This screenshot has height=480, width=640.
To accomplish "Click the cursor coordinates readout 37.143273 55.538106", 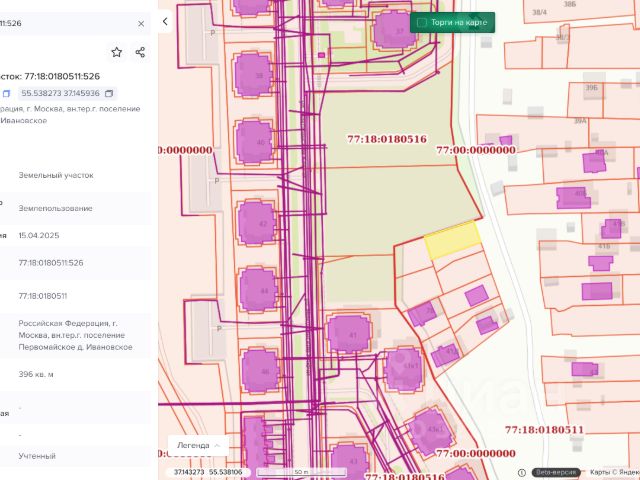I will point(208,472).
